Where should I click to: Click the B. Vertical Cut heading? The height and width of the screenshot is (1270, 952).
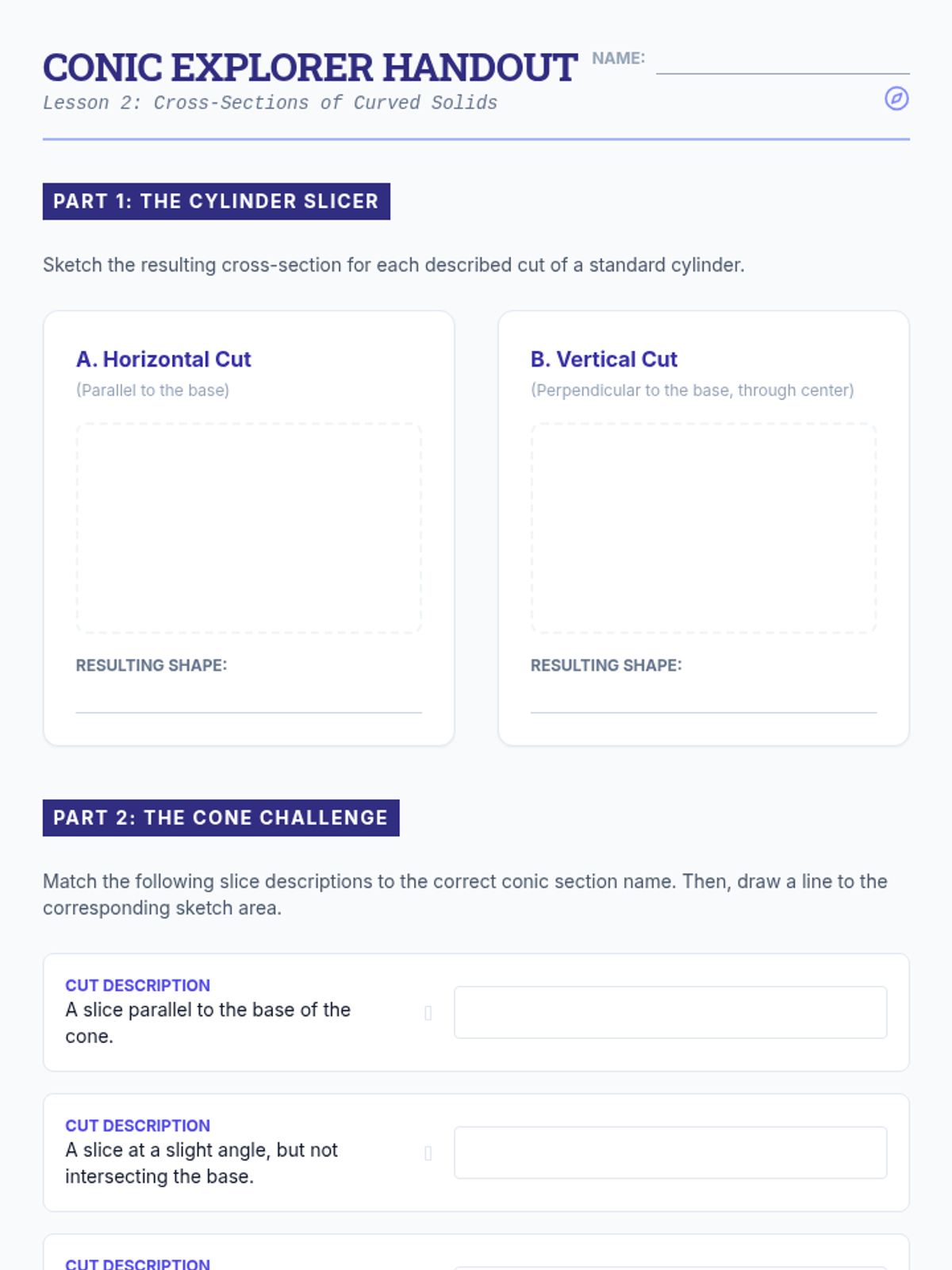(604, 360)
